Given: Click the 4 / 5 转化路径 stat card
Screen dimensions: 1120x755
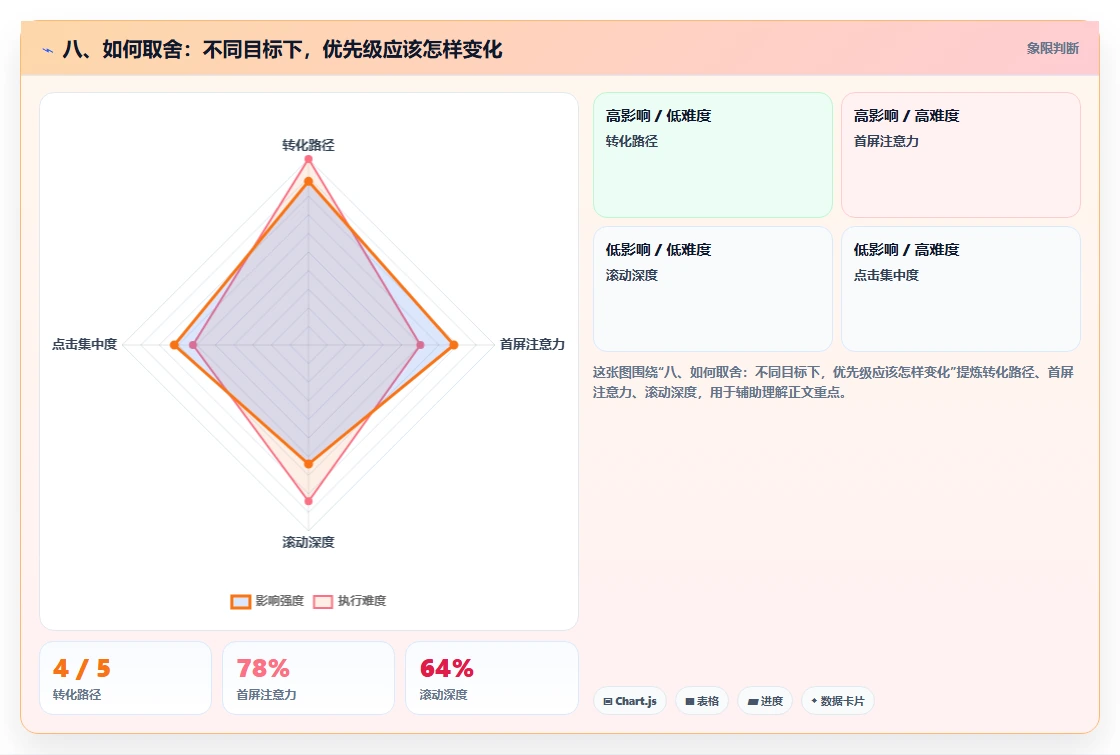Looking at the screenshot, I should [x=126, y=678].
